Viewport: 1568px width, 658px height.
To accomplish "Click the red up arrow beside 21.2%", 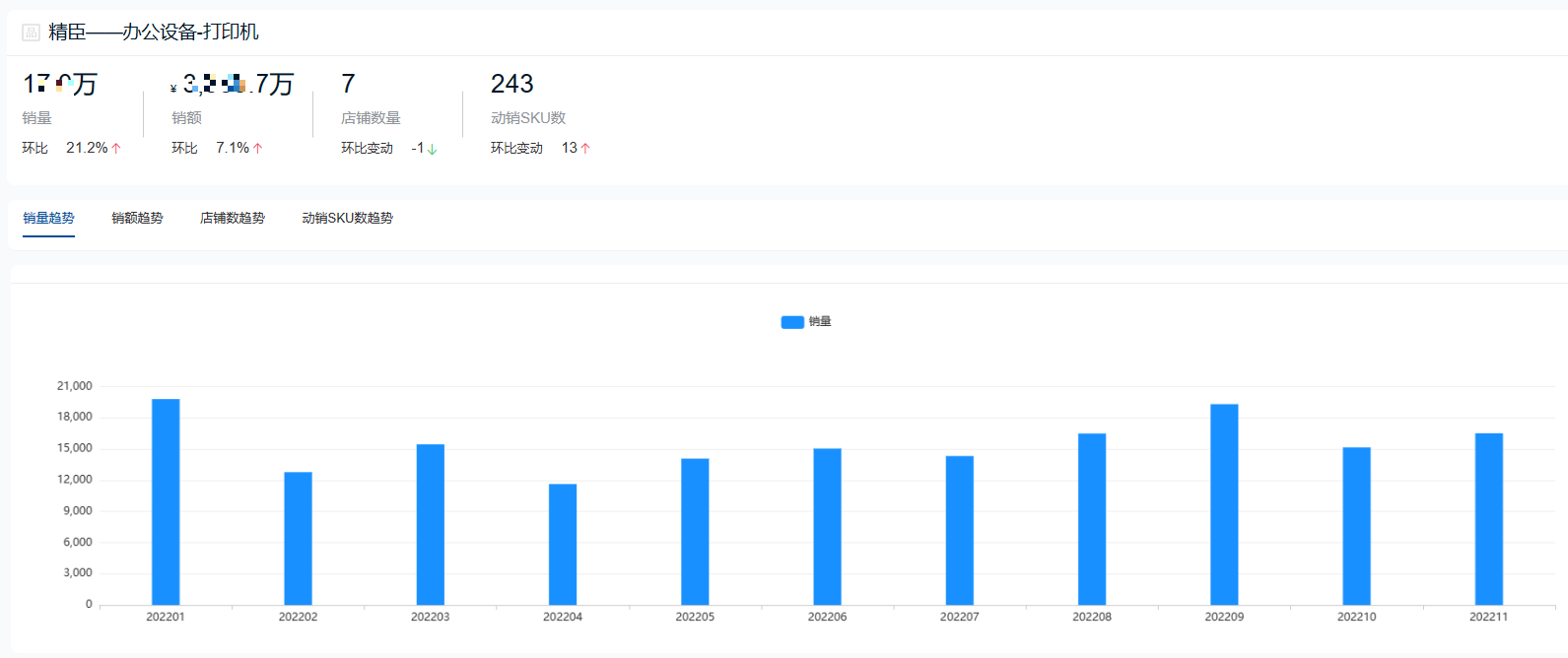I will coord(116,149).
